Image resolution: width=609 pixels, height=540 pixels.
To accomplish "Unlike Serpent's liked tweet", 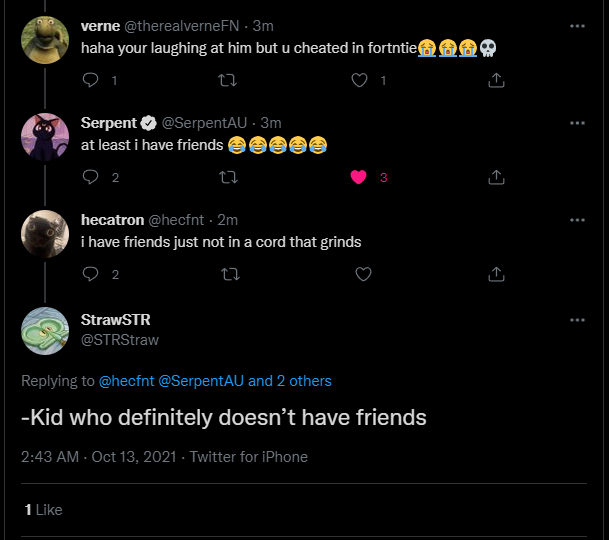I will tap(361, 177).
